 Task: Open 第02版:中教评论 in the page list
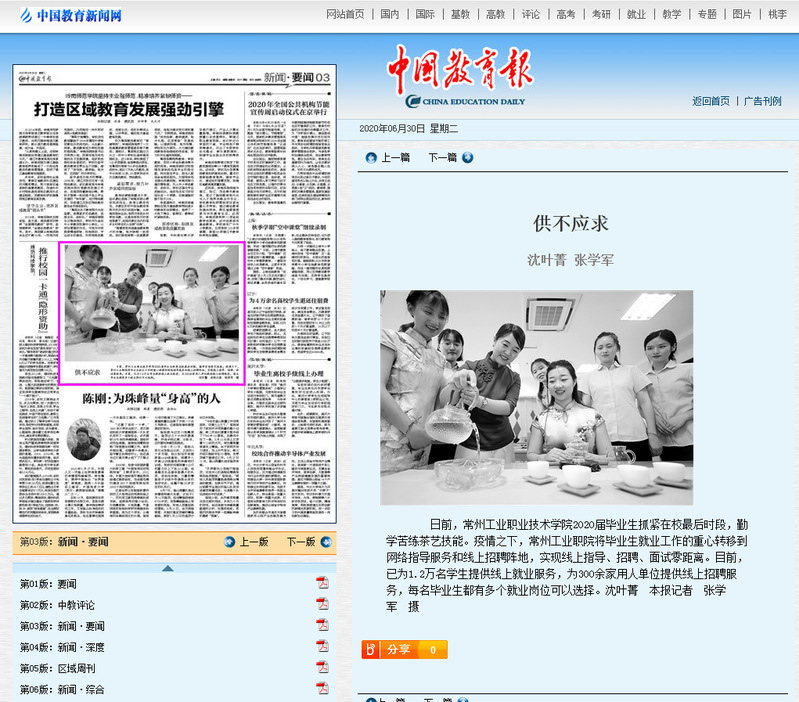pos(57,605)
